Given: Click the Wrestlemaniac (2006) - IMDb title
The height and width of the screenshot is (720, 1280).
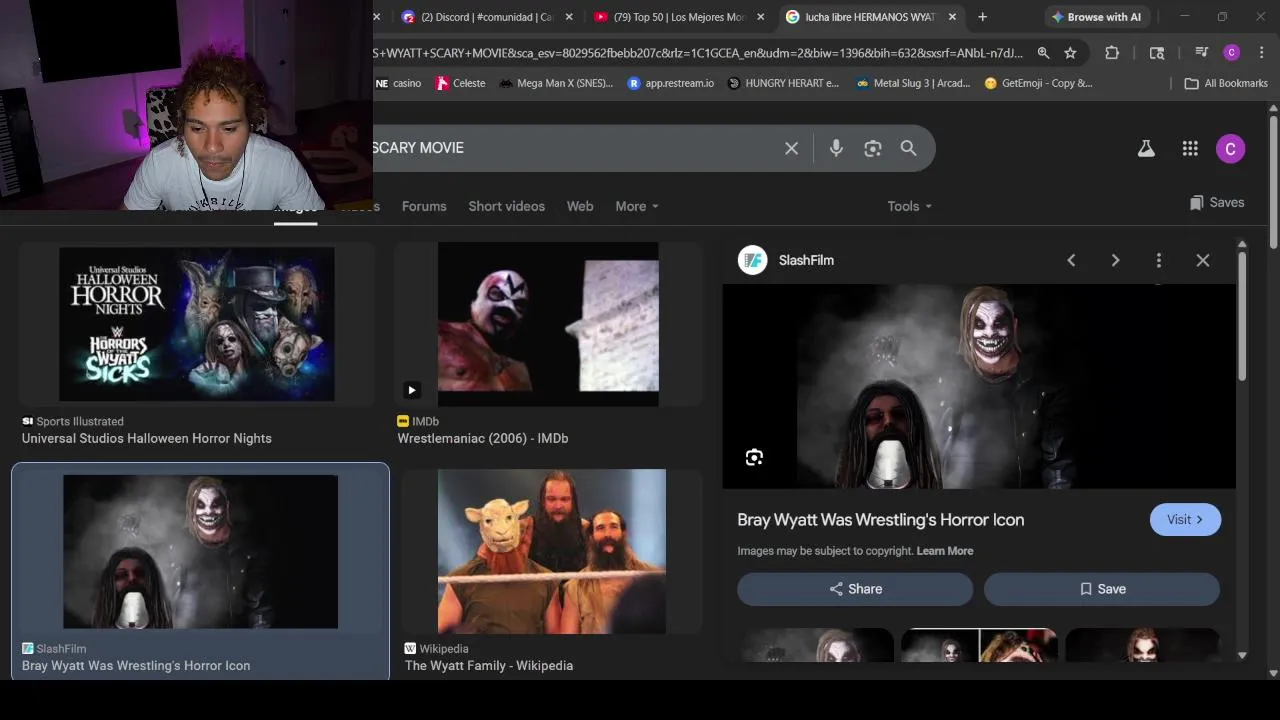Looking at the screenshot, I should [483, 438].
